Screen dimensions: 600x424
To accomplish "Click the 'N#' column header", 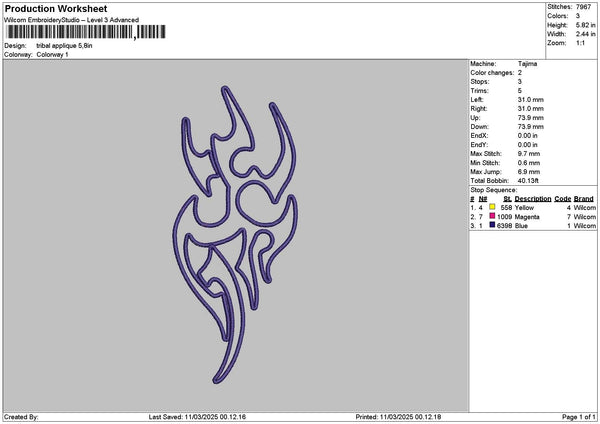I will 483,199.
